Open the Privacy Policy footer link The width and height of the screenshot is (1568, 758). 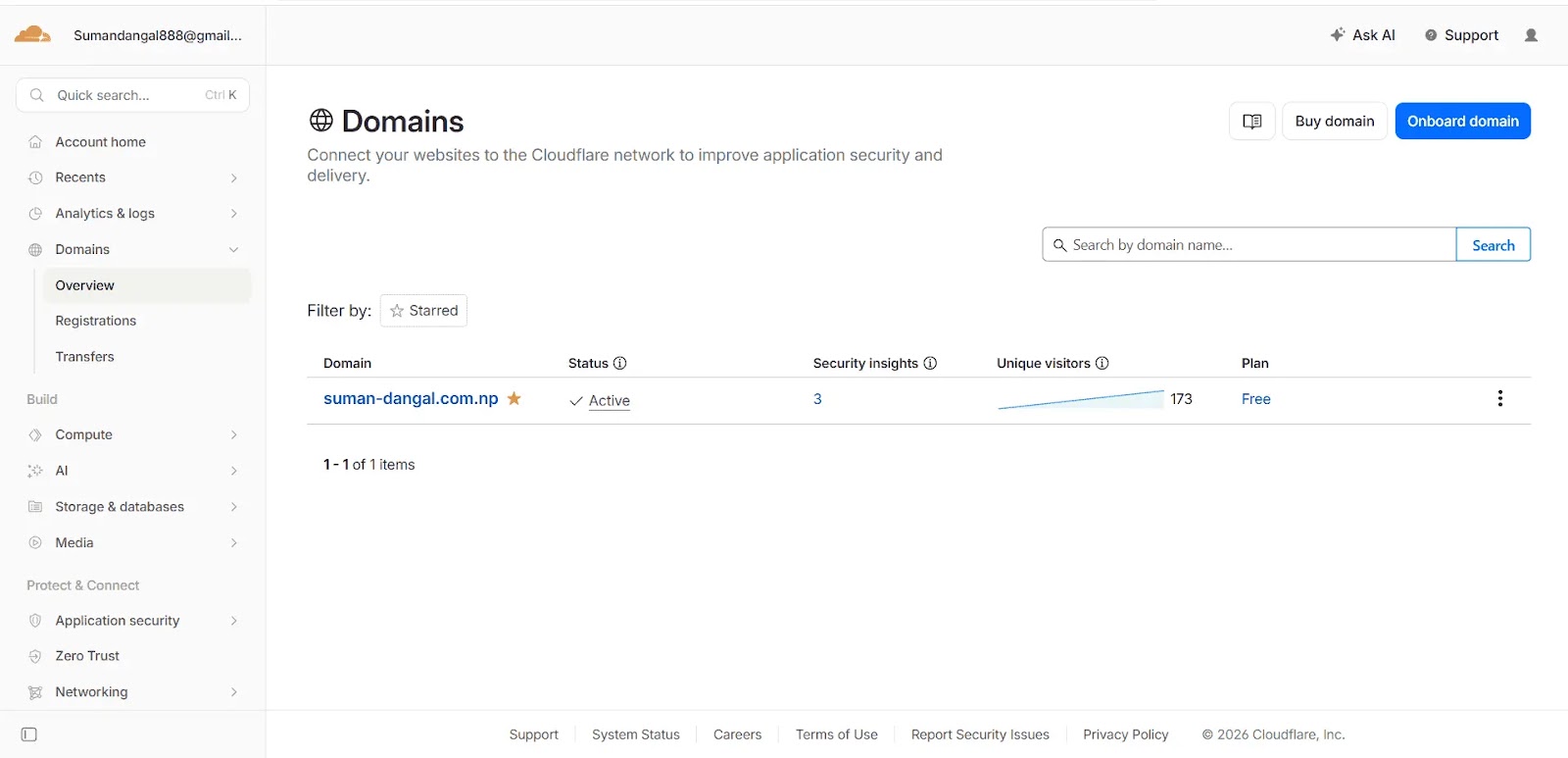pyautogui.click(x=1126, y=734)
